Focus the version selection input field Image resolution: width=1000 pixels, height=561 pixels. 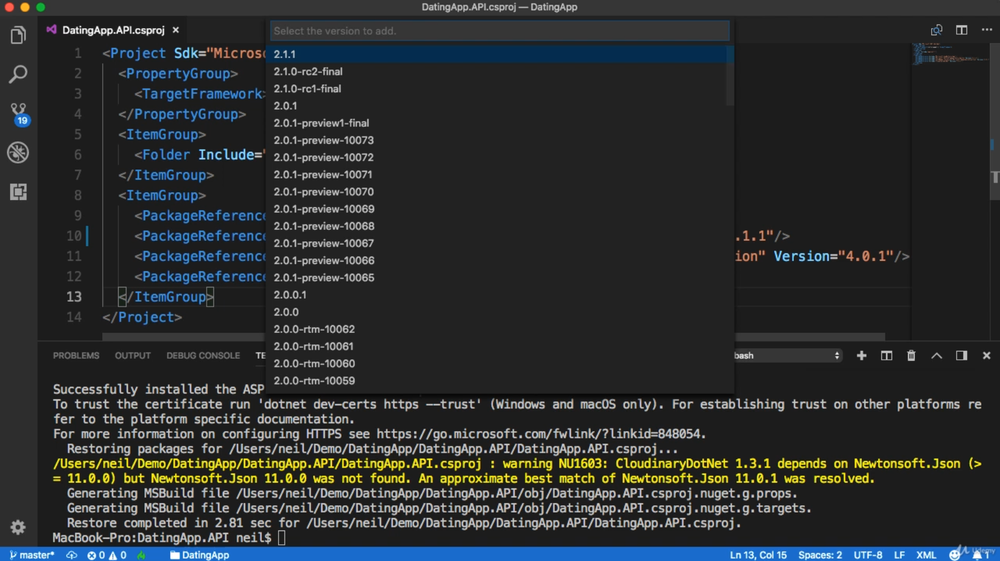(499, 31)
